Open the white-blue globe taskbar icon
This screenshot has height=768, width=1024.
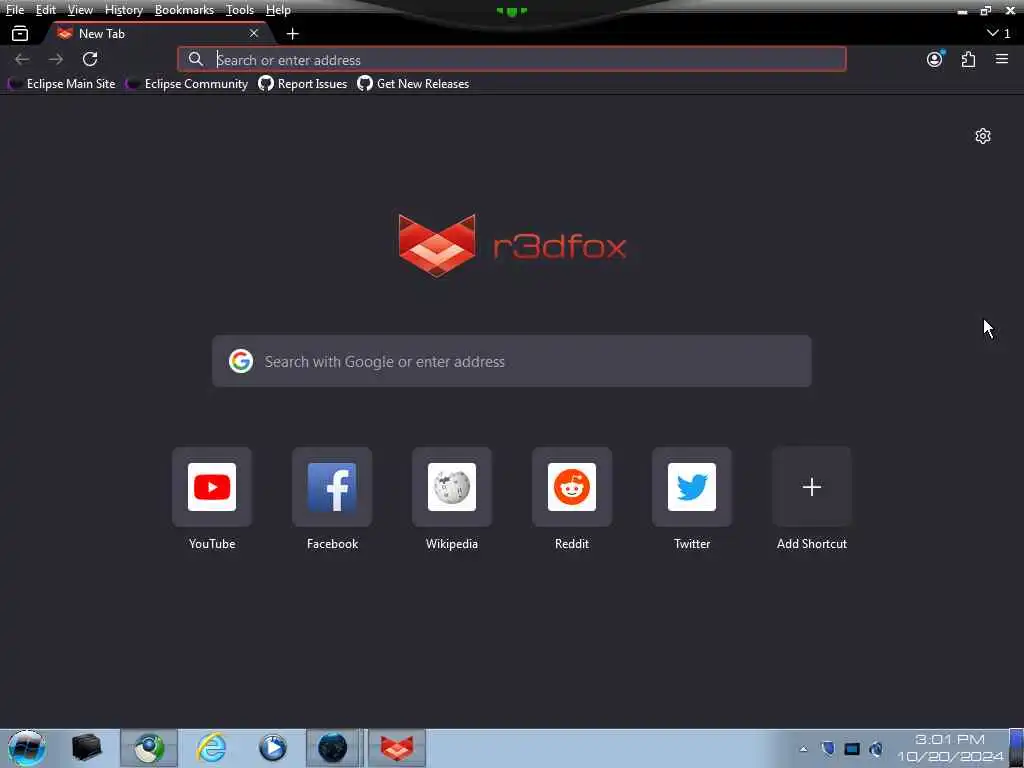(149, 748)
